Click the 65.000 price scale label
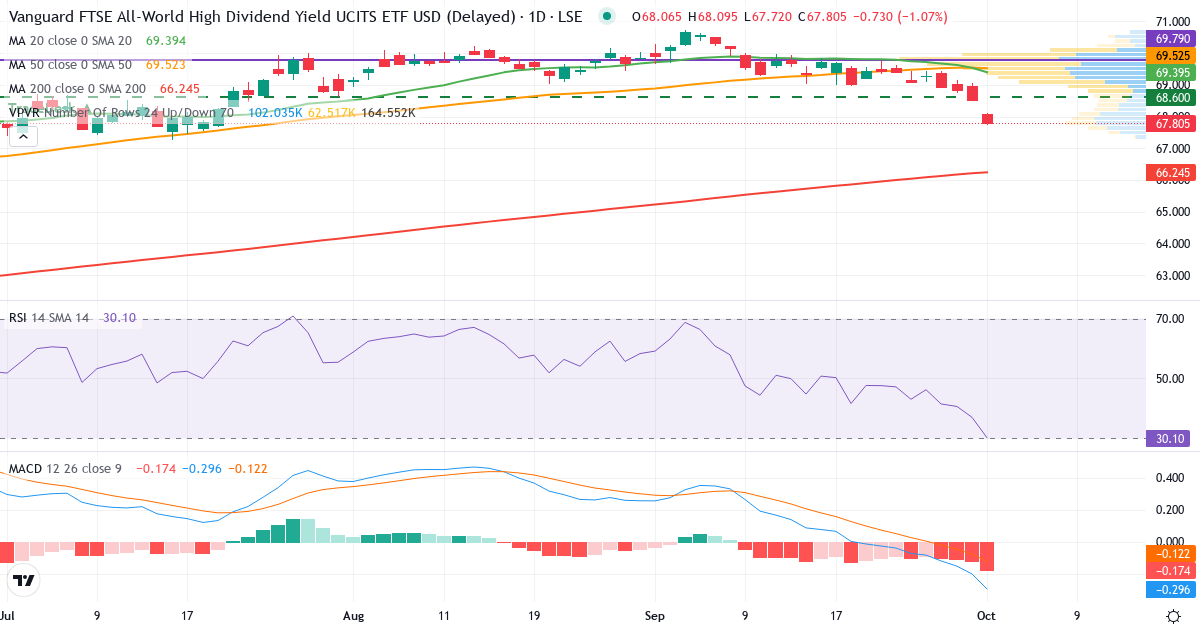The width and height of the screenshot is (1200, 630). pyautogui.click(x=1171, y=212)
